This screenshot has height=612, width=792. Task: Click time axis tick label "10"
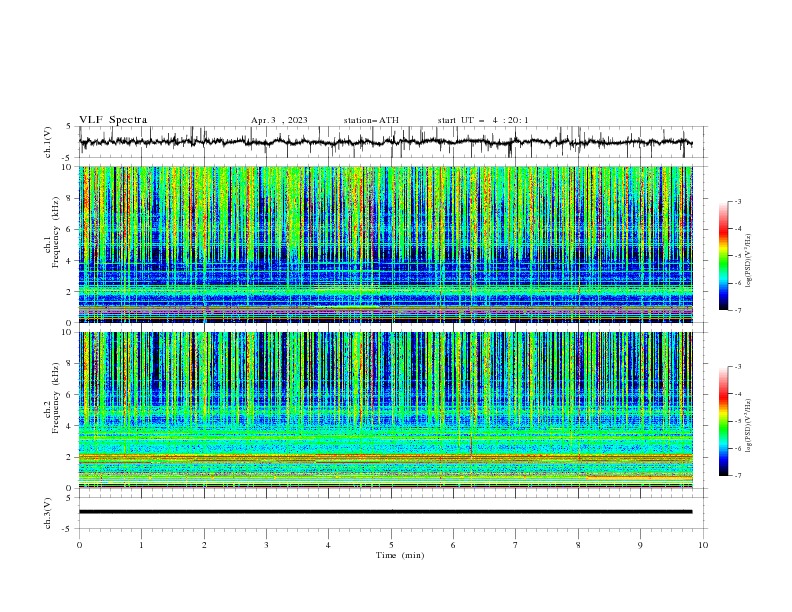703,545
